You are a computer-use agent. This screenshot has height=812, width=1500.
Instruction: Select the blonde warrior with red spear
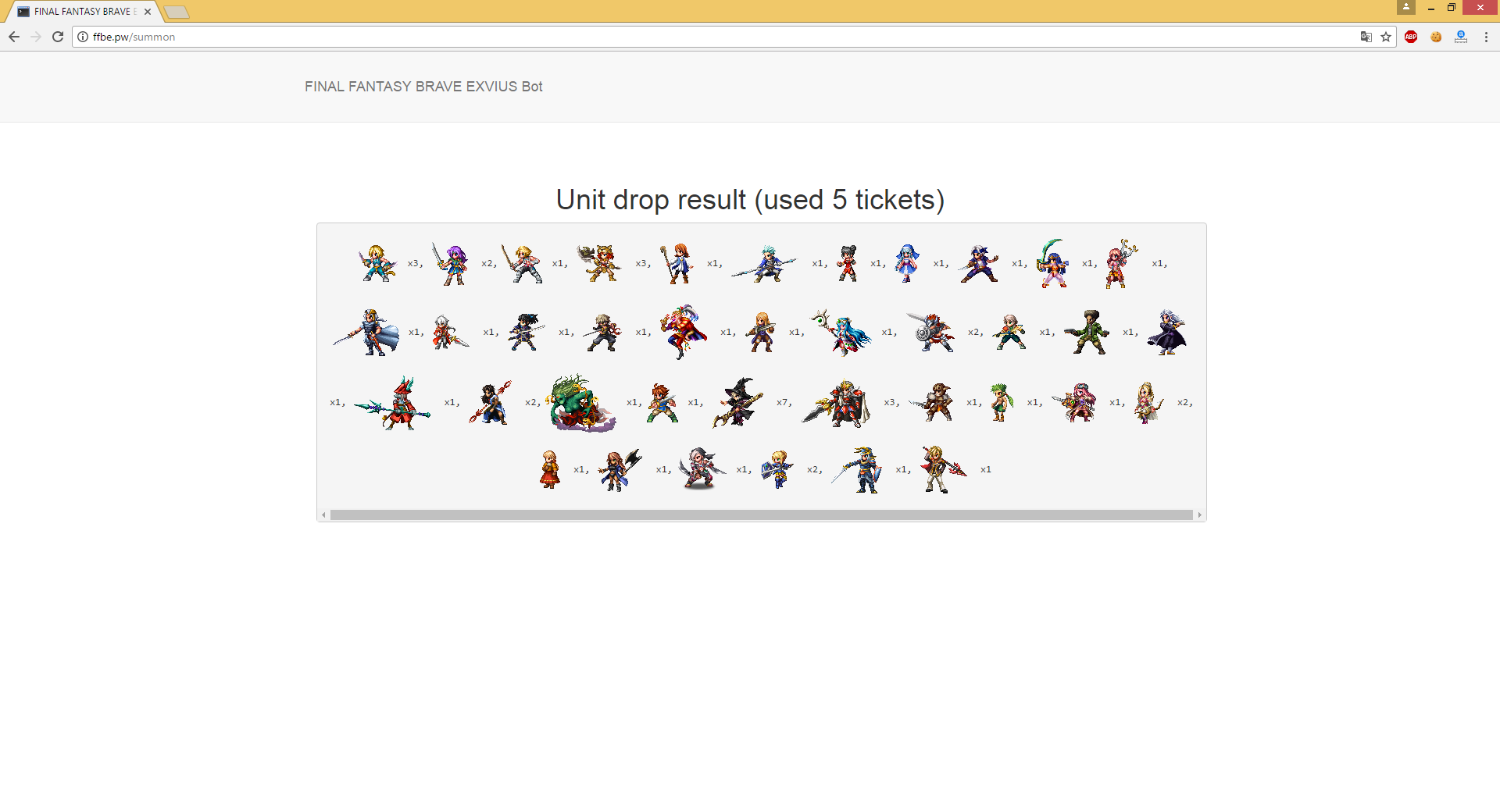942,469
